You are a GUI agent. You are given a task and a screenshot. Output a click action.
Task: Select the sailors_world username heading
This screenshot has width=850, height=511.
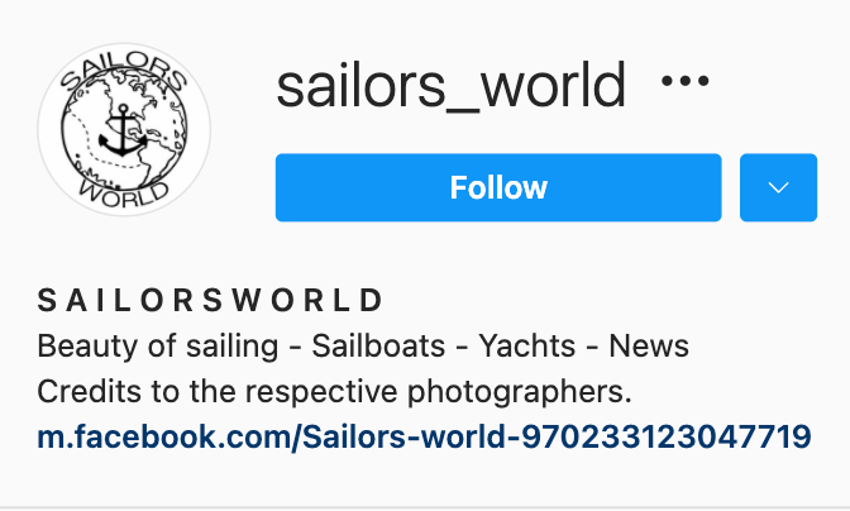(x=451, y=85)
